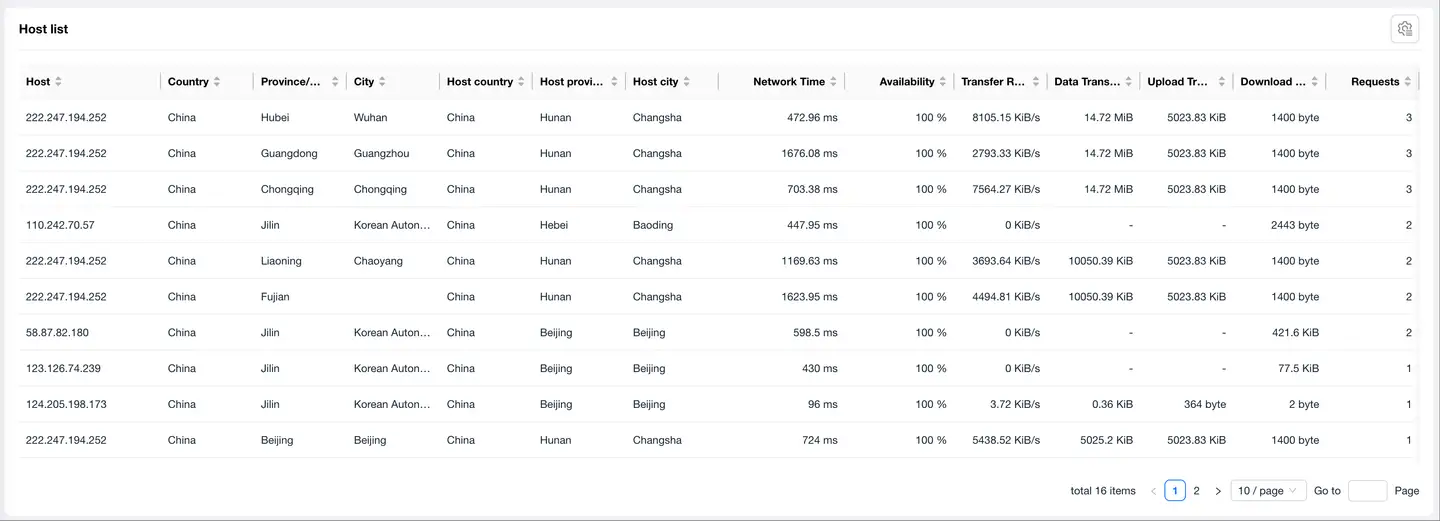Screen dimensions: 1440x521
Task: Click host 58.87.82.180 row
Action: tap(57, 333)
